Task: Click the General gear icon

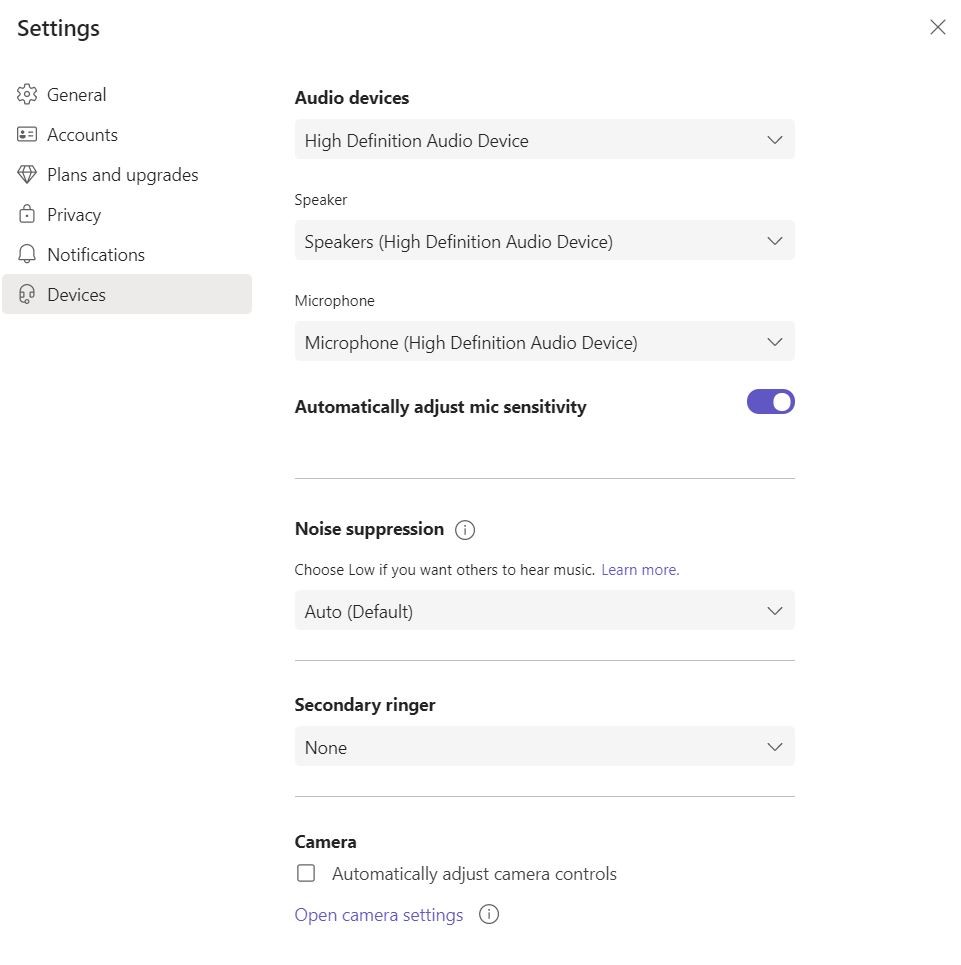Action: pos(27,95)
